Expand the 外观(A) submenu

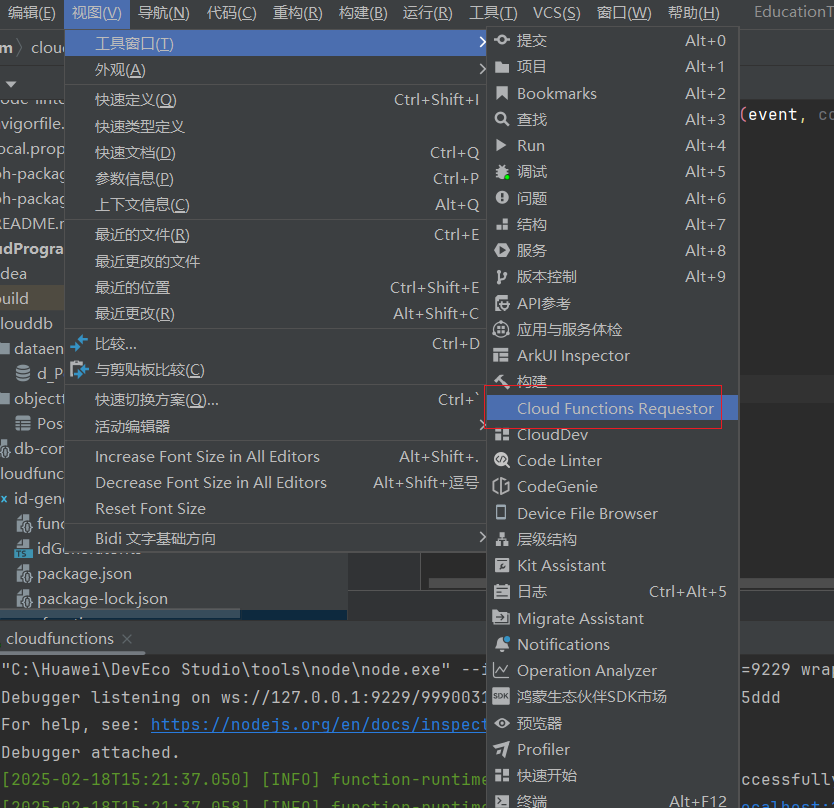click(275, 70)
